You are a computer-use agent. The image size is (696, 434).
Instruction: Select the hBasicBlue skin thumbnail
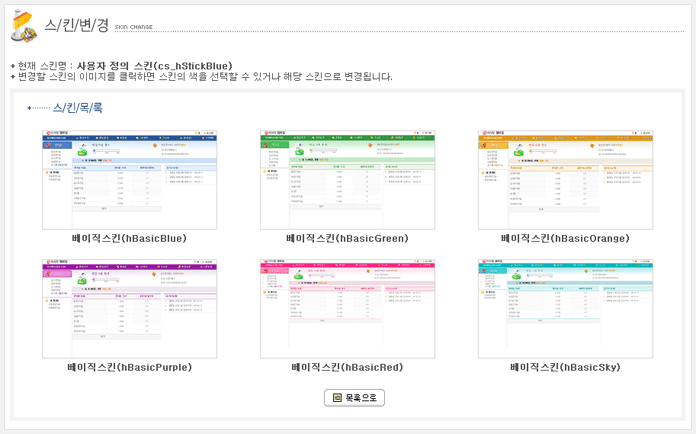point(129,179)
